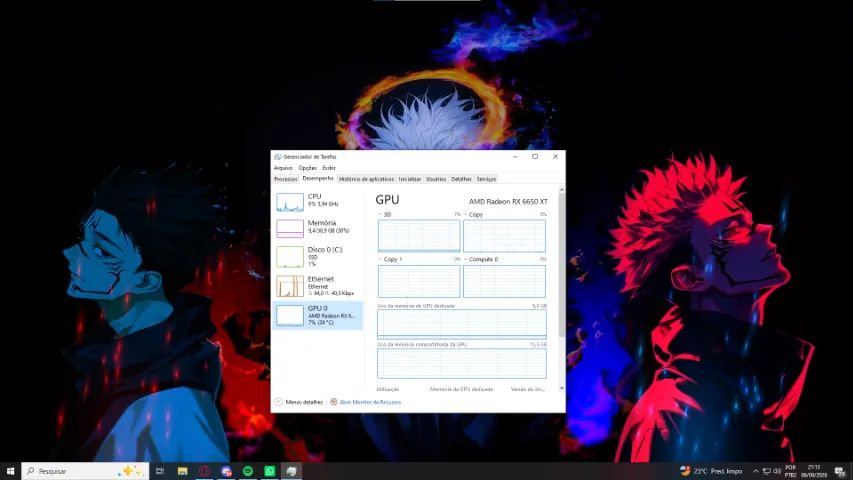Viewport: 853px width, 480px height.
Task: Open the red Opera browser taskbar icon
Action: click(205, 471)
